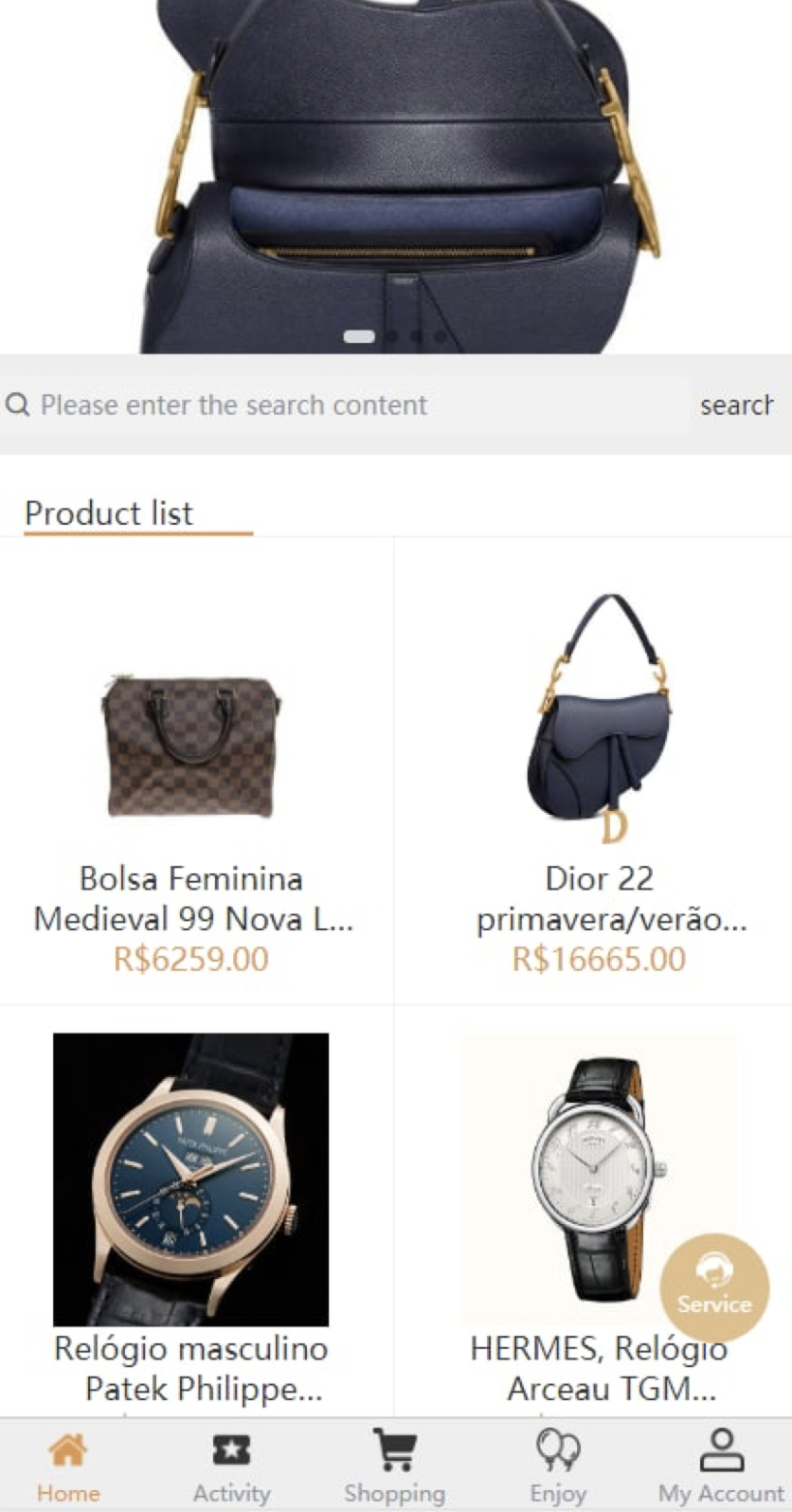This screenshot has height=1512, width=792.
Task: Select the Product list tab heading
Action: (109, 513)
